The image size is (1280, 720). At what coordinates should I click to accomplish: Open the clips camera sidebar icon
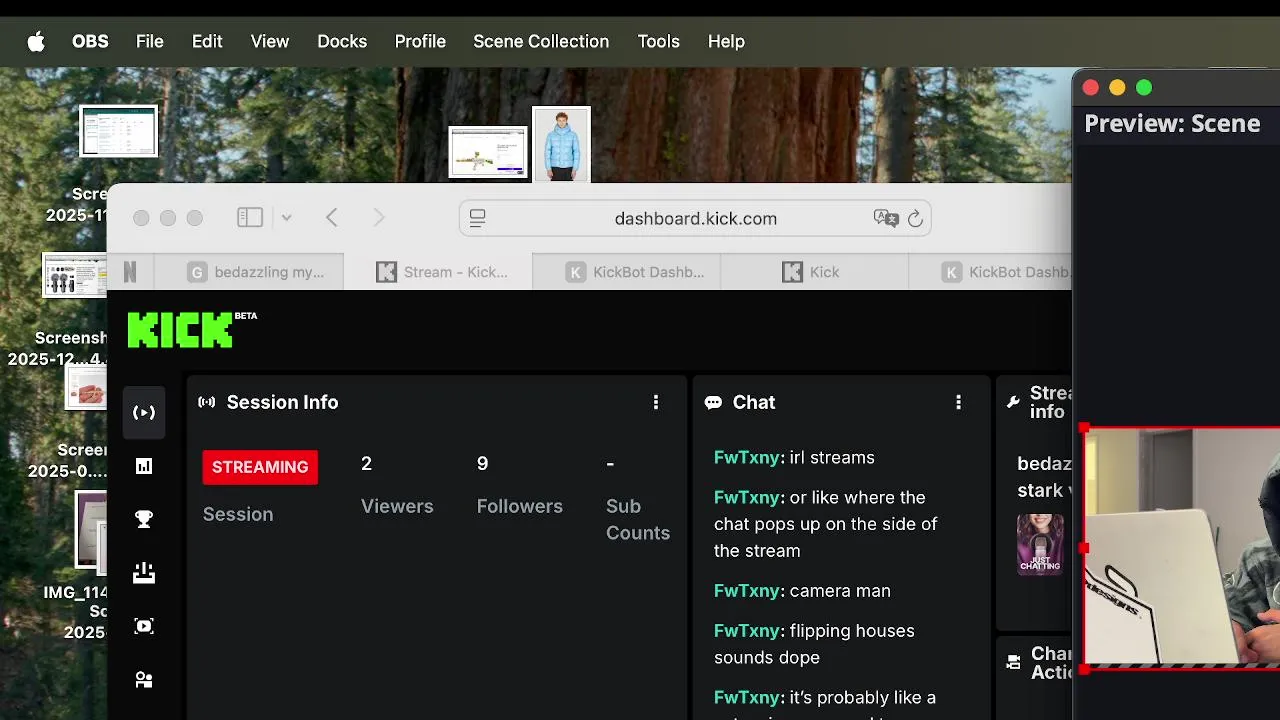click(x=144, y=626)
